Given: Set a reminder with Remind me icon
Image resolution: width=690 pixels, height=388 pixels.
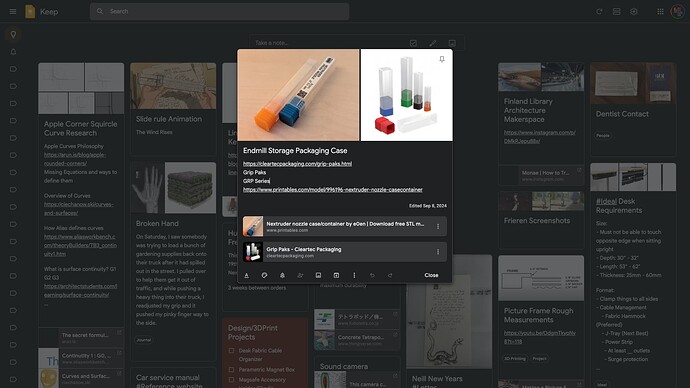Looking at the screenshot, I should tap(283, 275).
